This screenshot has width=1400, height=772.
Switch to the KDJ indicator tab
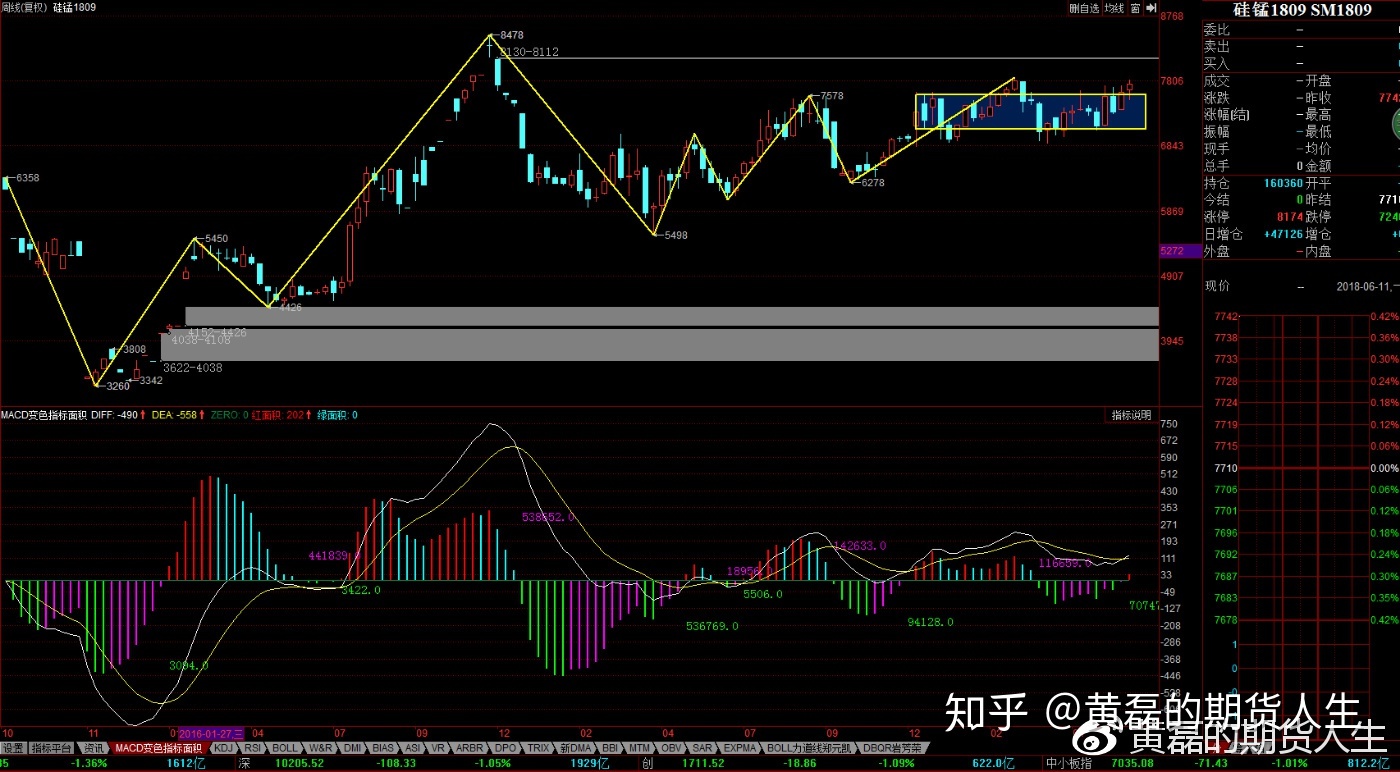[224, 748]
